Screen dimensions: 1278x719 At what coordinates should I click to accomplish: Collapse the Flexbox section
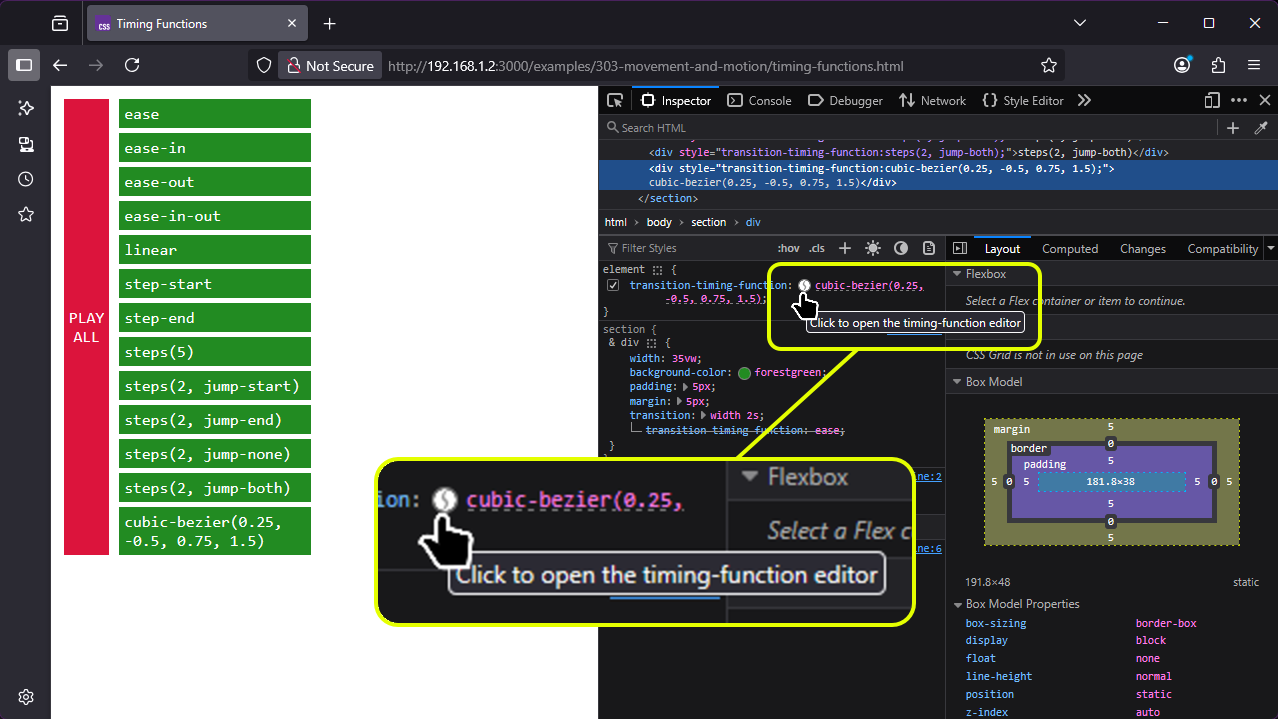(x=957, y=274)
